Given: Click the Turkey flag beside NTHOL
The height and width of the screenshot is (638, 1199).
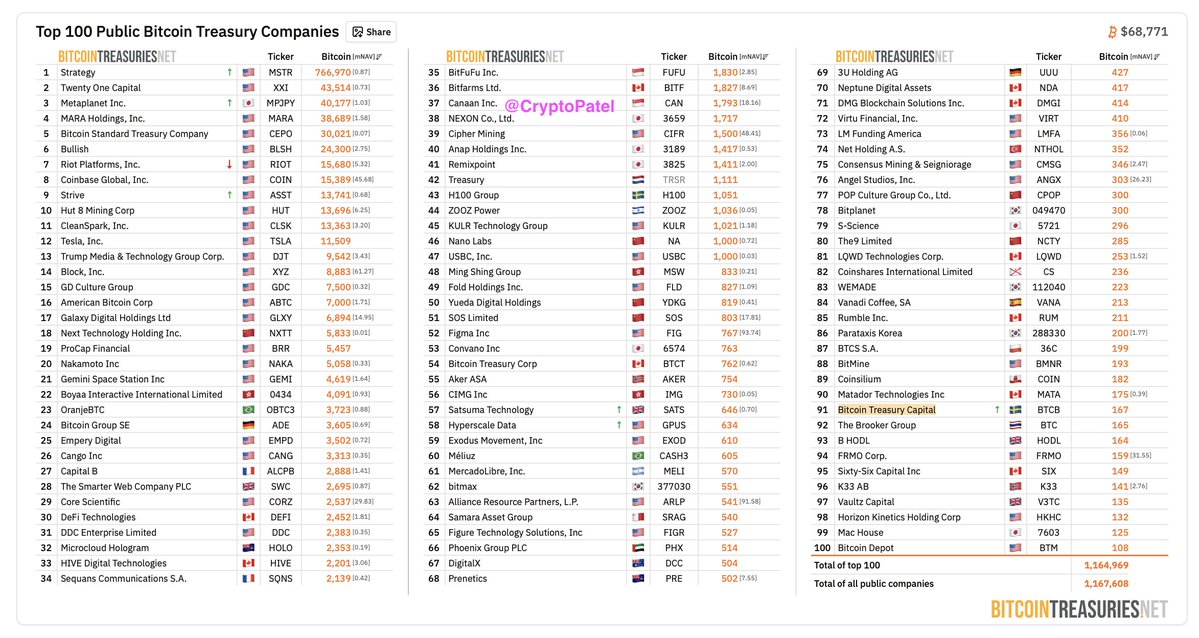Looking at the screenshot, I should (x=1015, y=149).
